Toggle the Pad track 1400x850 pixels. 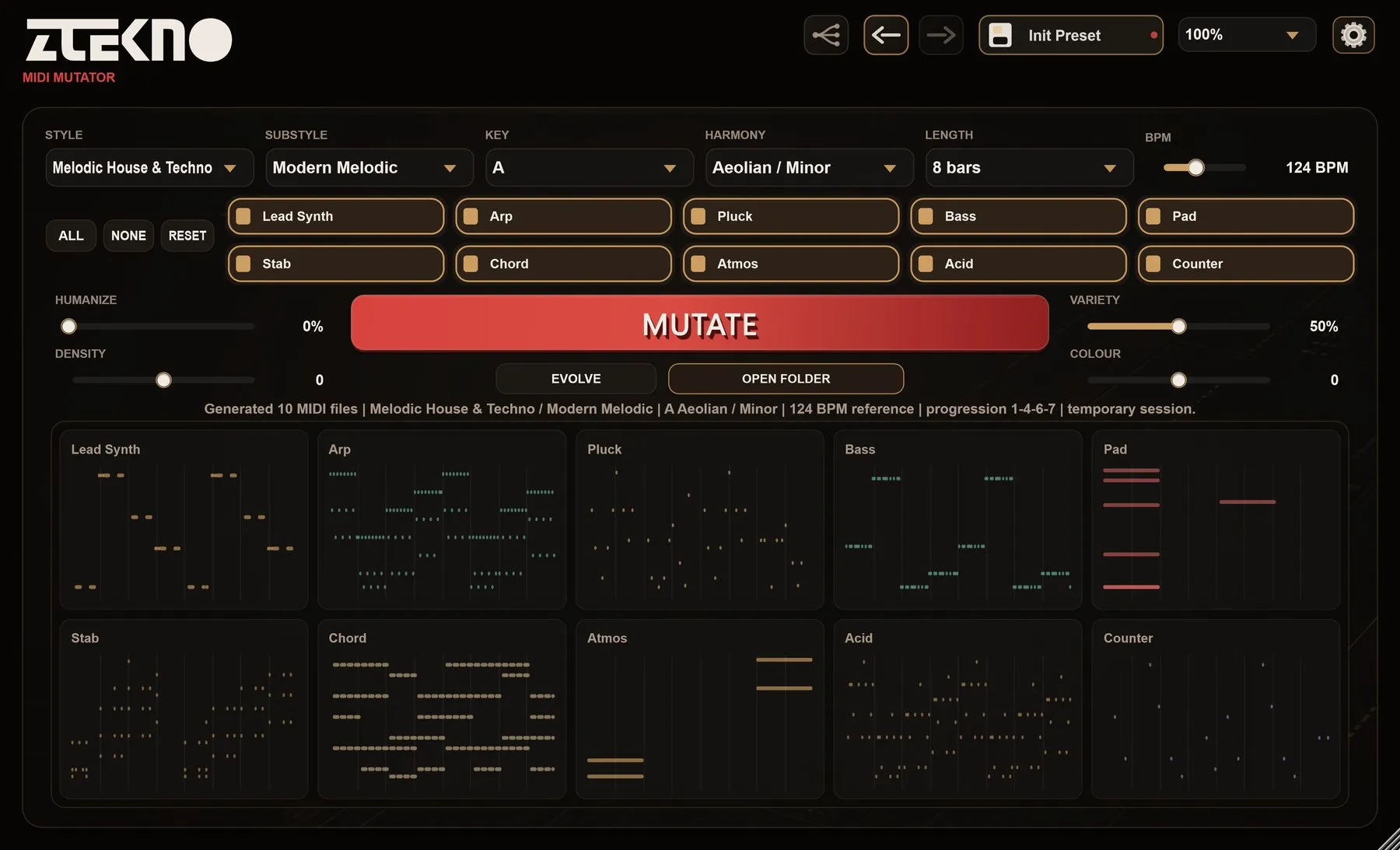[1246, 216]
